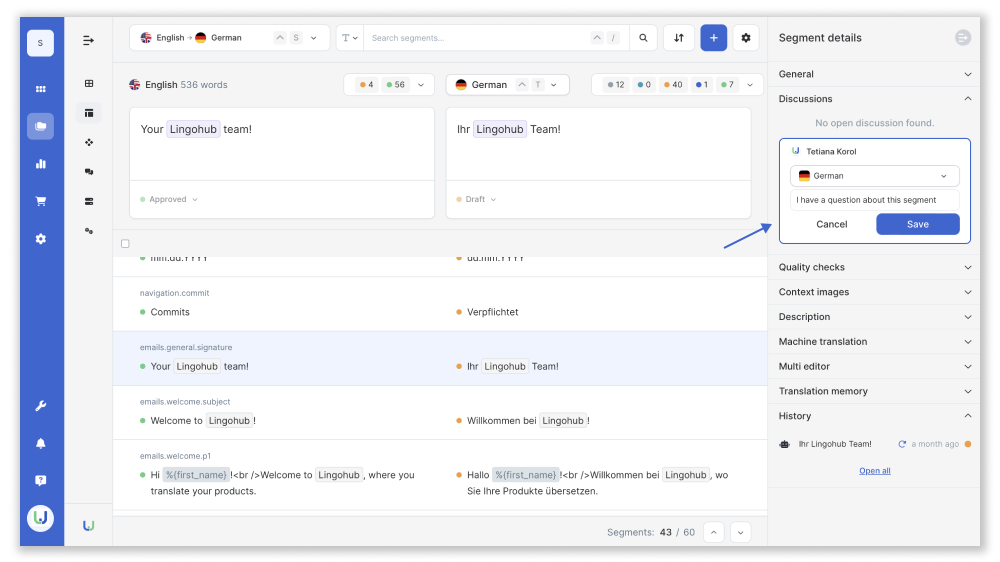Expand the Description section

[874, 317]
